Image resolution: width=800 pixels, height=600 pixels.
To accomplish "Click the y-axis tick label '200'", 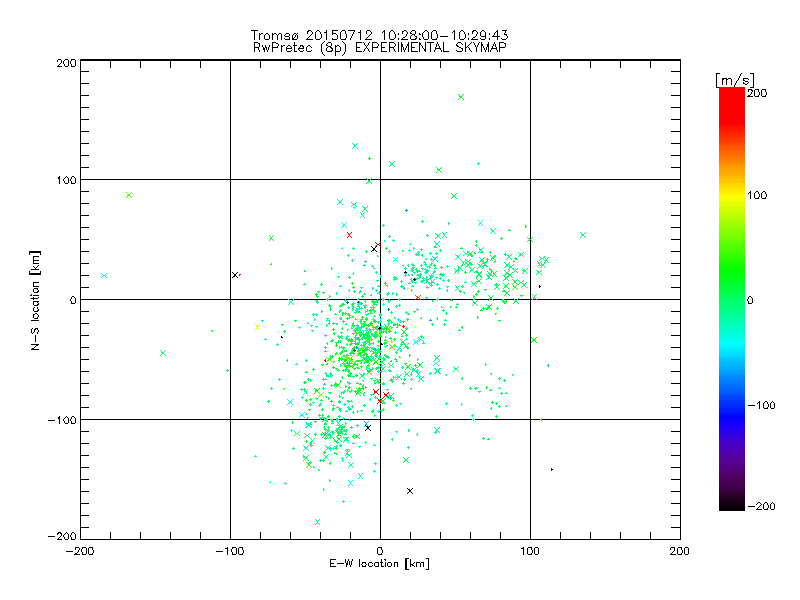I will 66,63.
